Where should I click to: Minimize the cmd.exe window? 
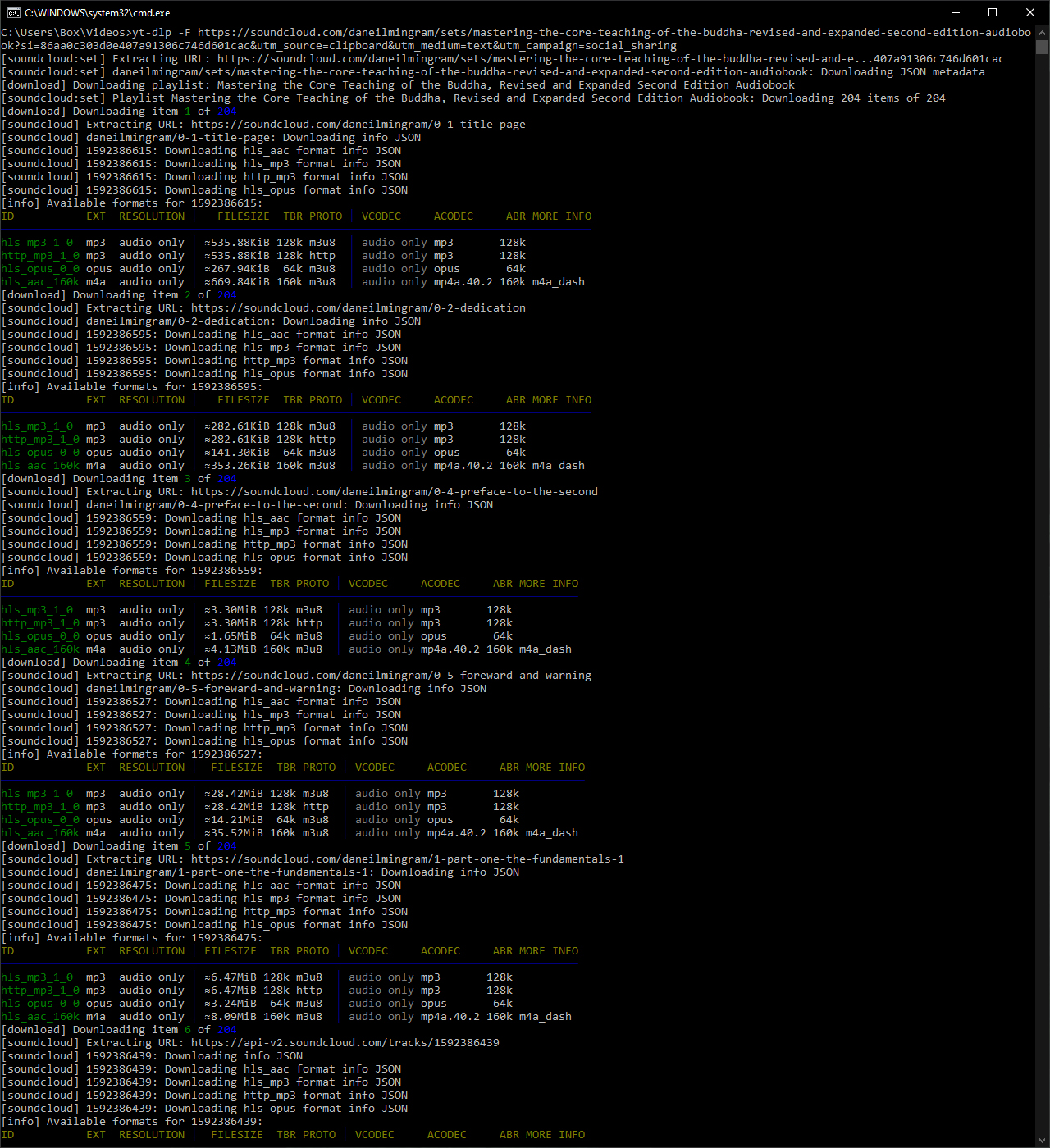[955, 12]
